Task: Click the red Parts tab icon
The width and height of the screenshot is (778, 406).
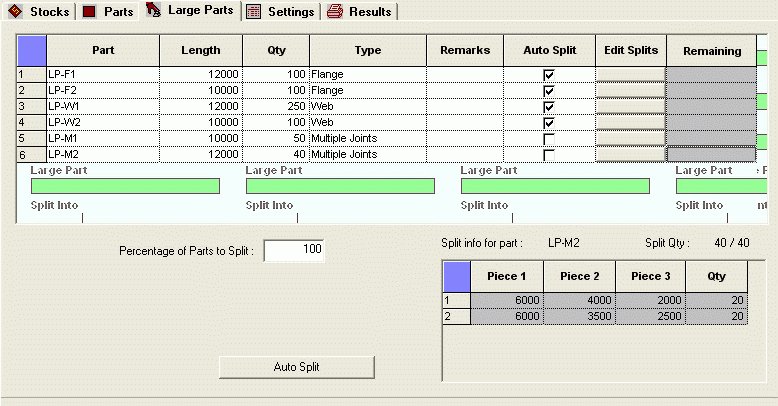Action: 89,12
